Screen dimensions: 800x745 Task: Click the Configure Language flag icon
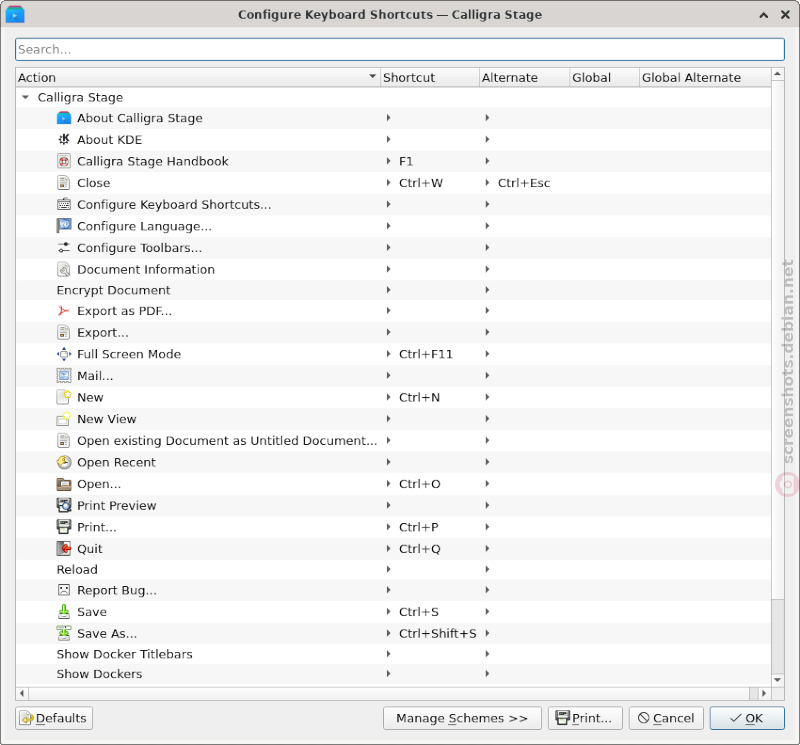[x=64, y=226]
